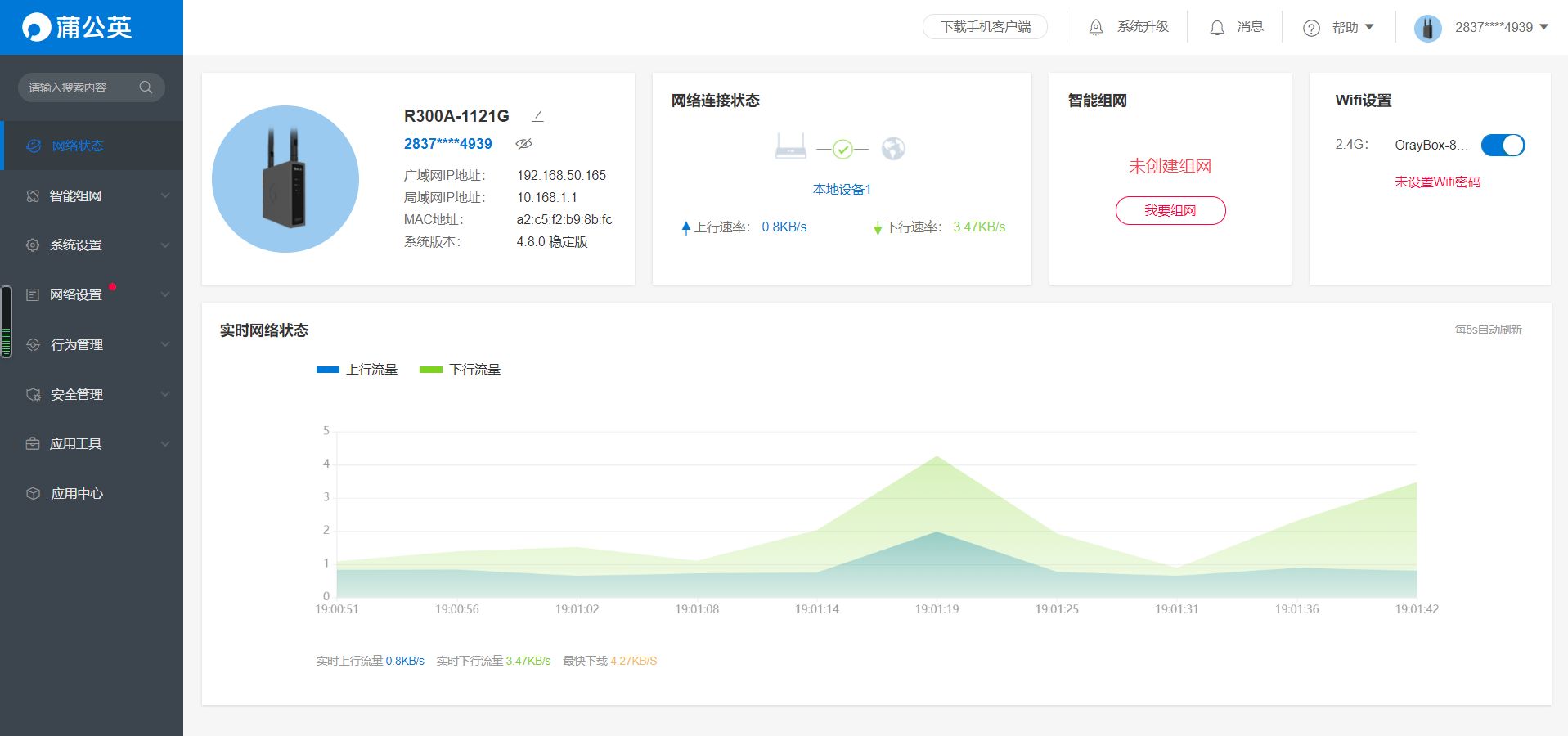Click the system upgrade bell icon
The height and width of the screenshot is (736, 1568).
click(1096, 27)
